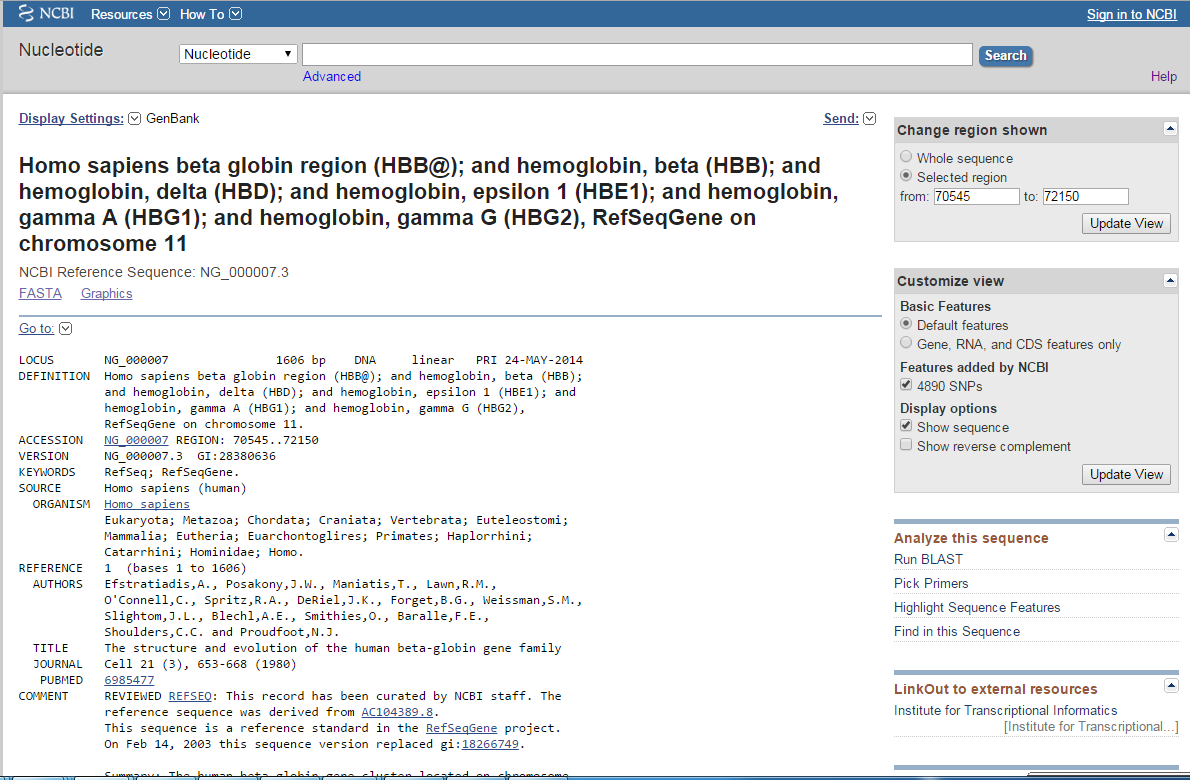Viewport: 1190px width, 780px height.
Task: Click inside the sequence search box
Action: point(637,53)
